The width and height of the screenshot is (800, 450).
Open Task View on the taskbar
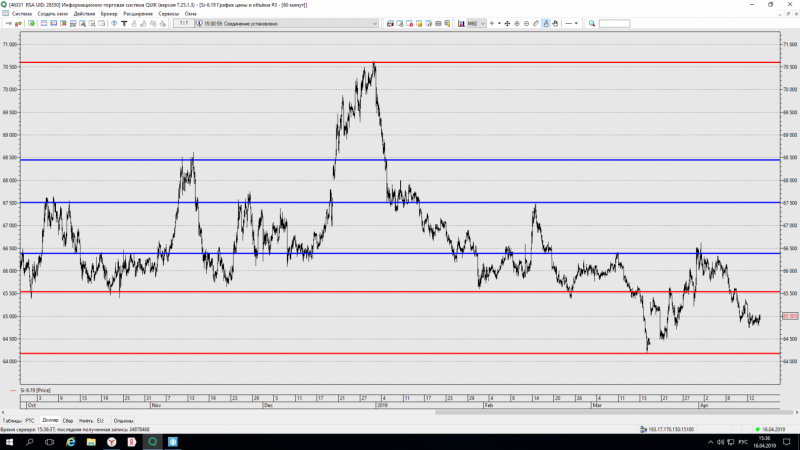point(49,442)
